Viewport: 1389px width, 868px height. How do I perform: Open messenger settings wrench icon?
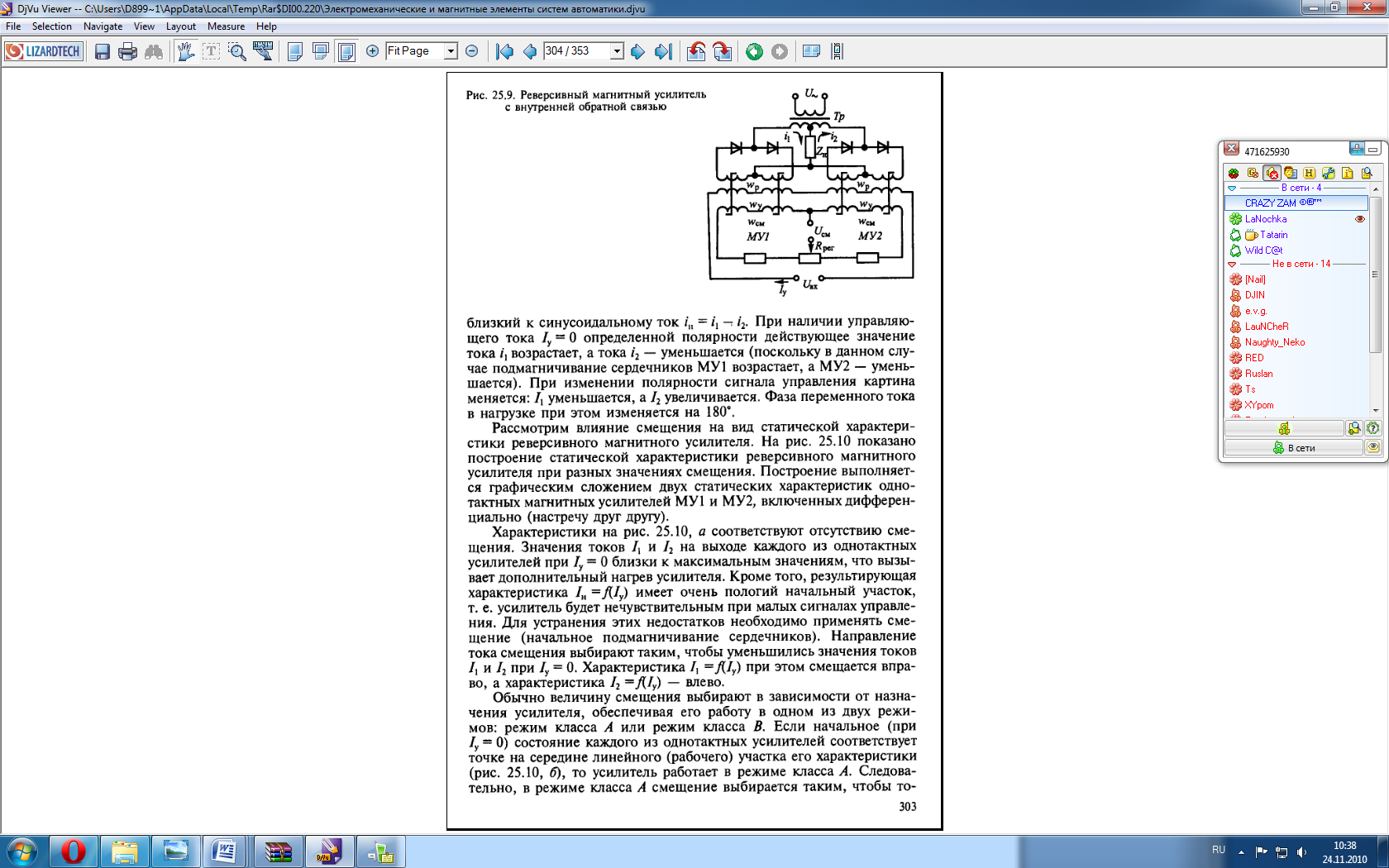click(1329, 173)
